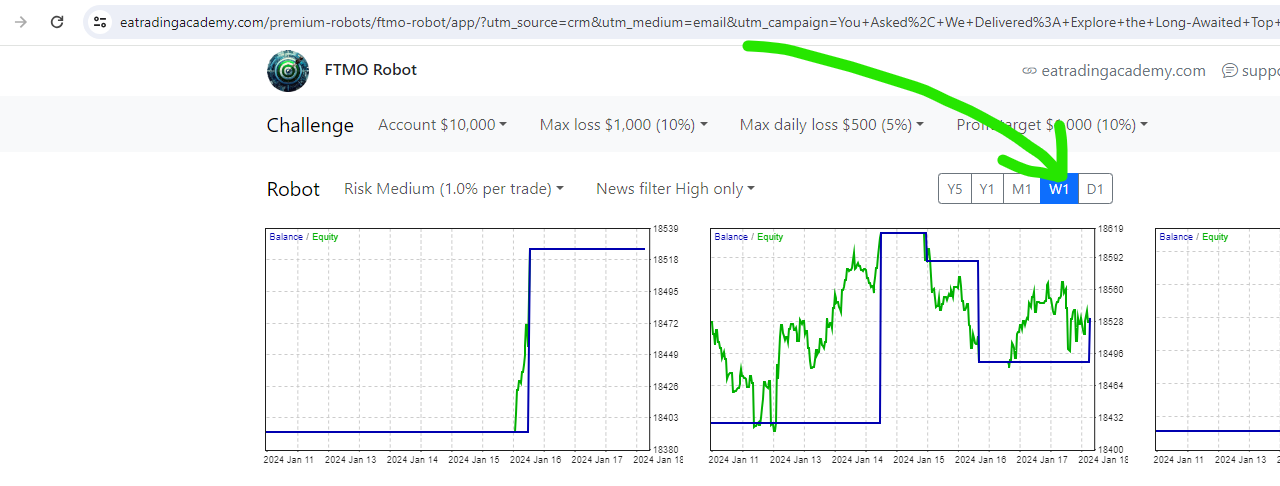Open site information icon in address bar

click(x=100, y=21)
